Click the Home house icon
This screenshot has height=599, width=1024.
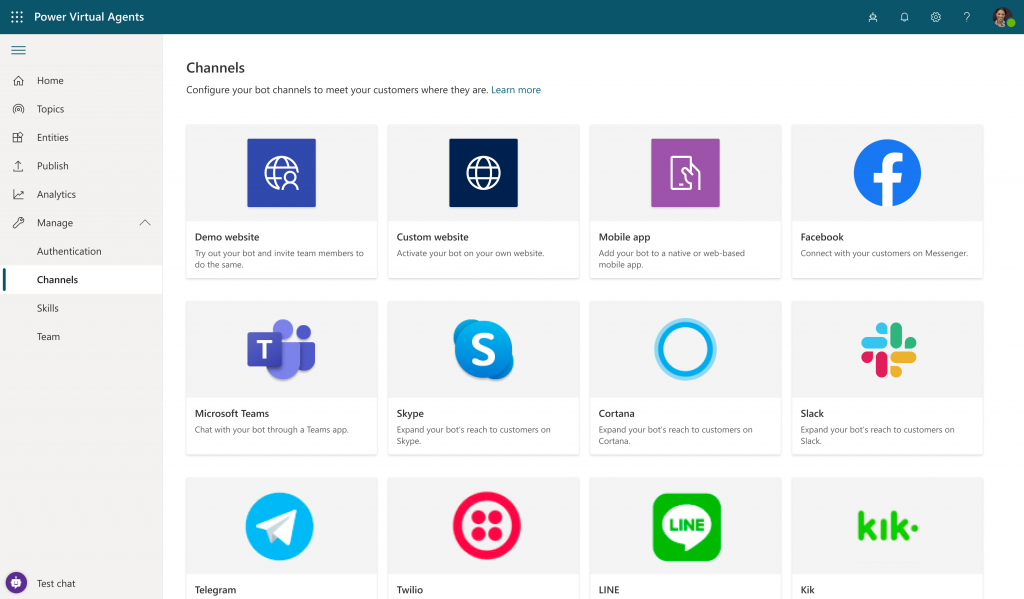18,80
